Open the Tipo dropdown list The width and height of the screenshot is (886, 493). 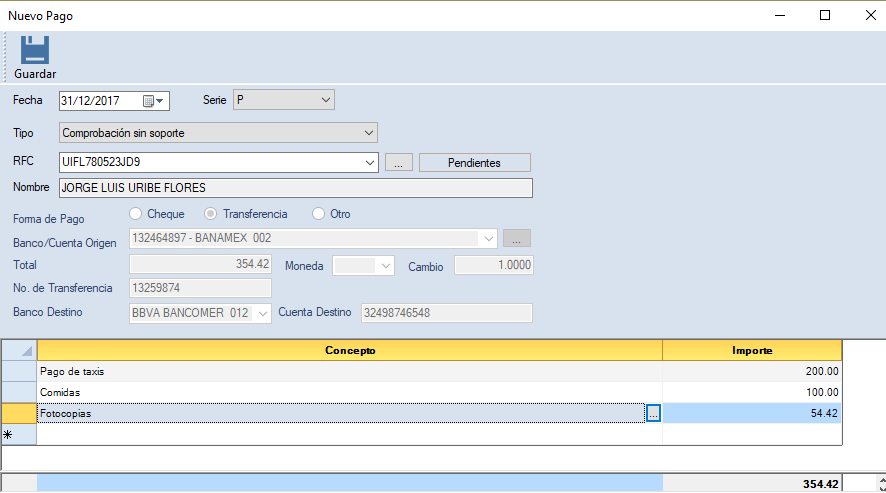368,132
